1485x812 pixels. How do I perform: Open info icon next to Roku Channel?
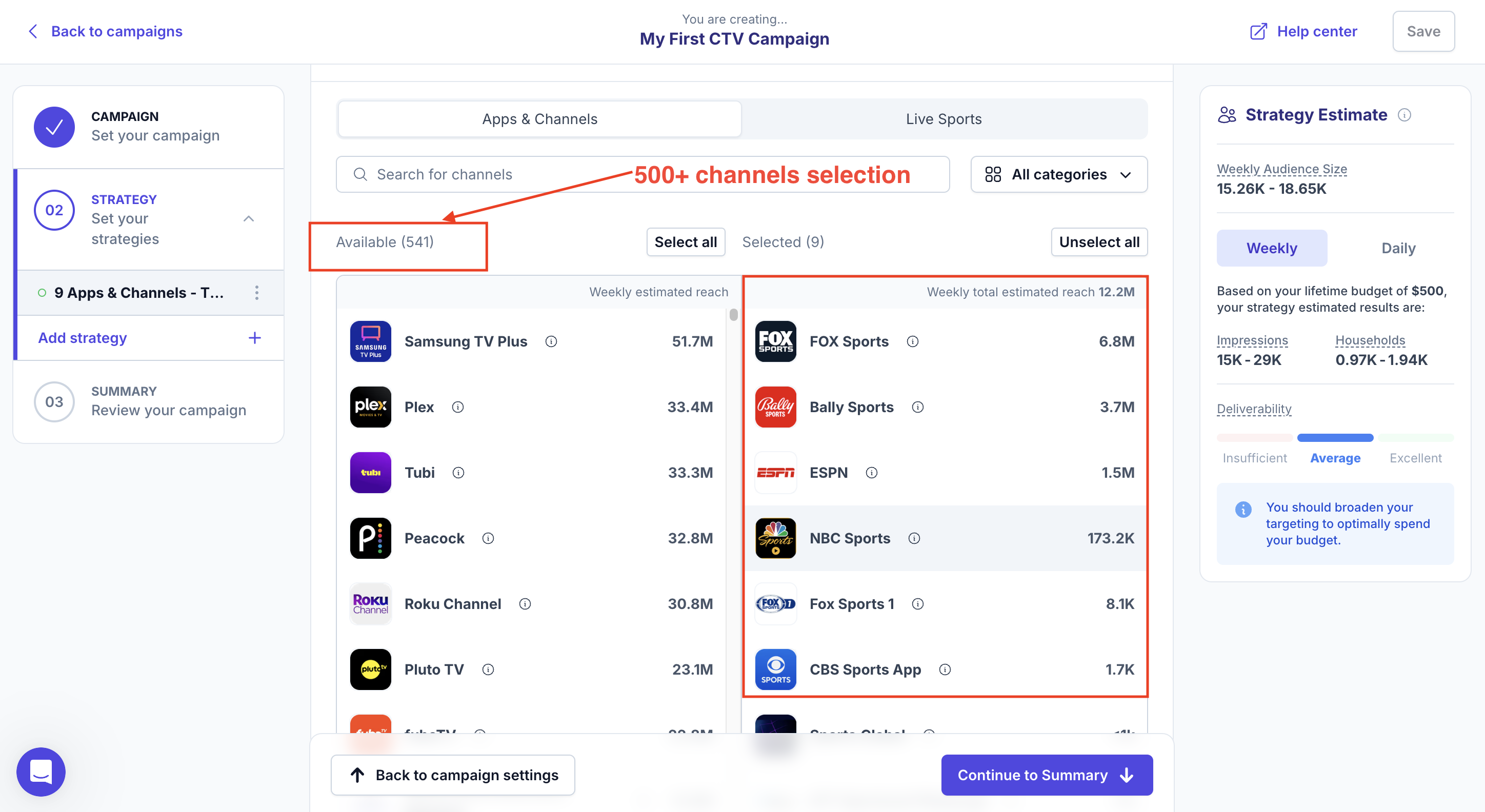pyautogui.click(x=525, y=604)
